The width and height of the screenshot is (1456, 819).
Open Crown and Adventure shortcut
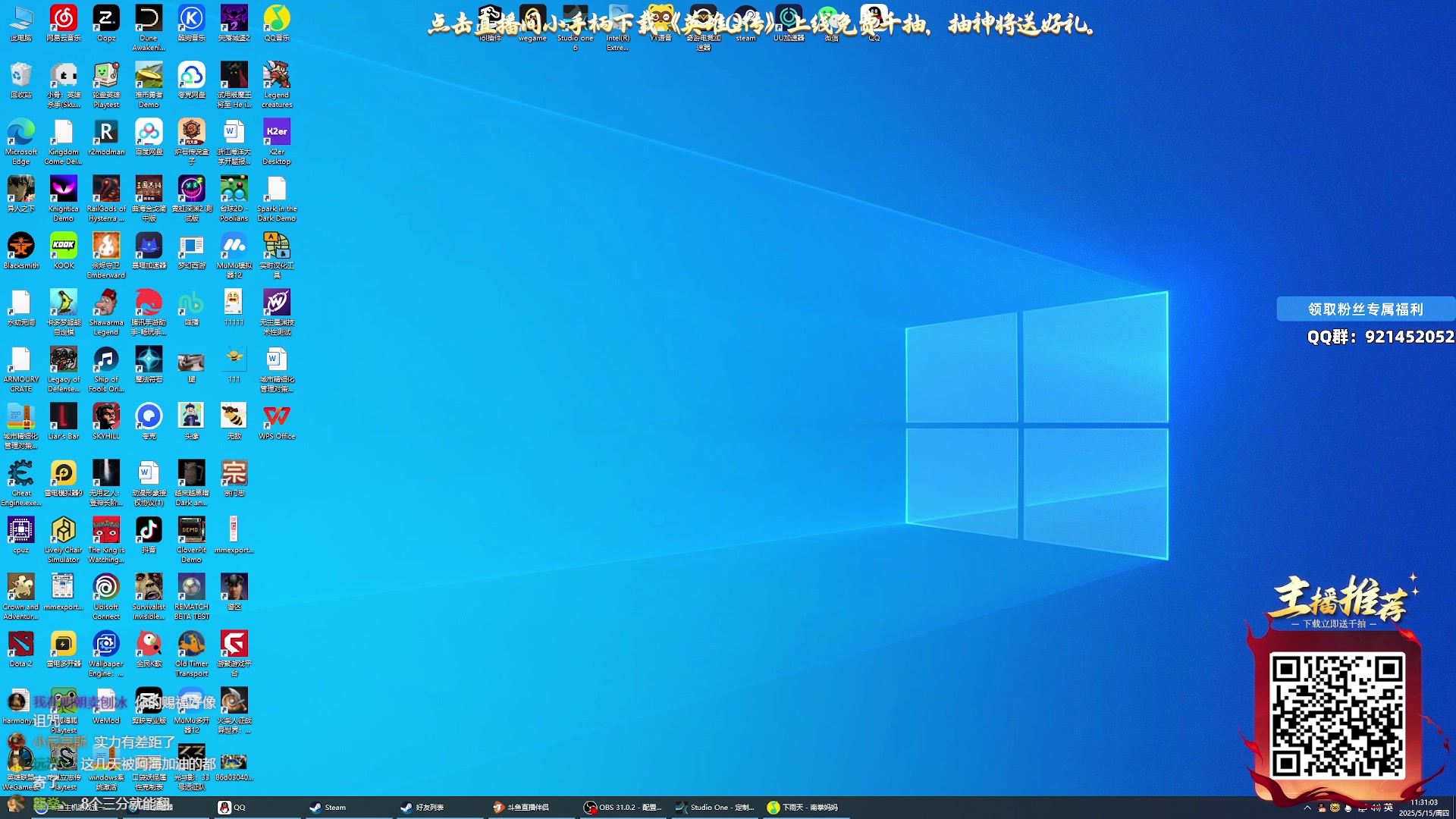click(21, 597)
